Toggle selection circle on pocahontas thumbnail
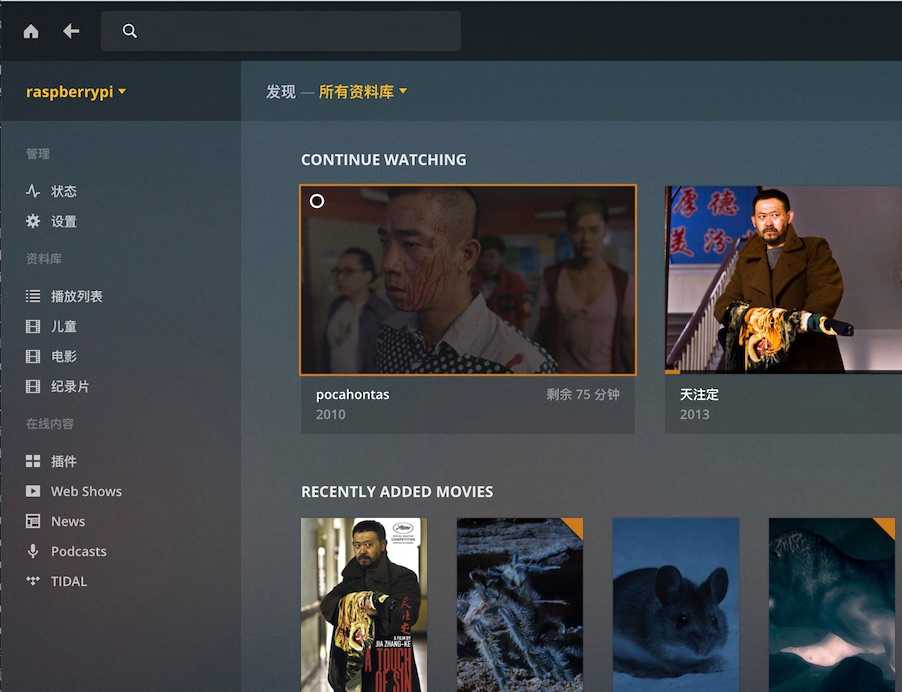This screenshot has height=692, width=902. 317,201
